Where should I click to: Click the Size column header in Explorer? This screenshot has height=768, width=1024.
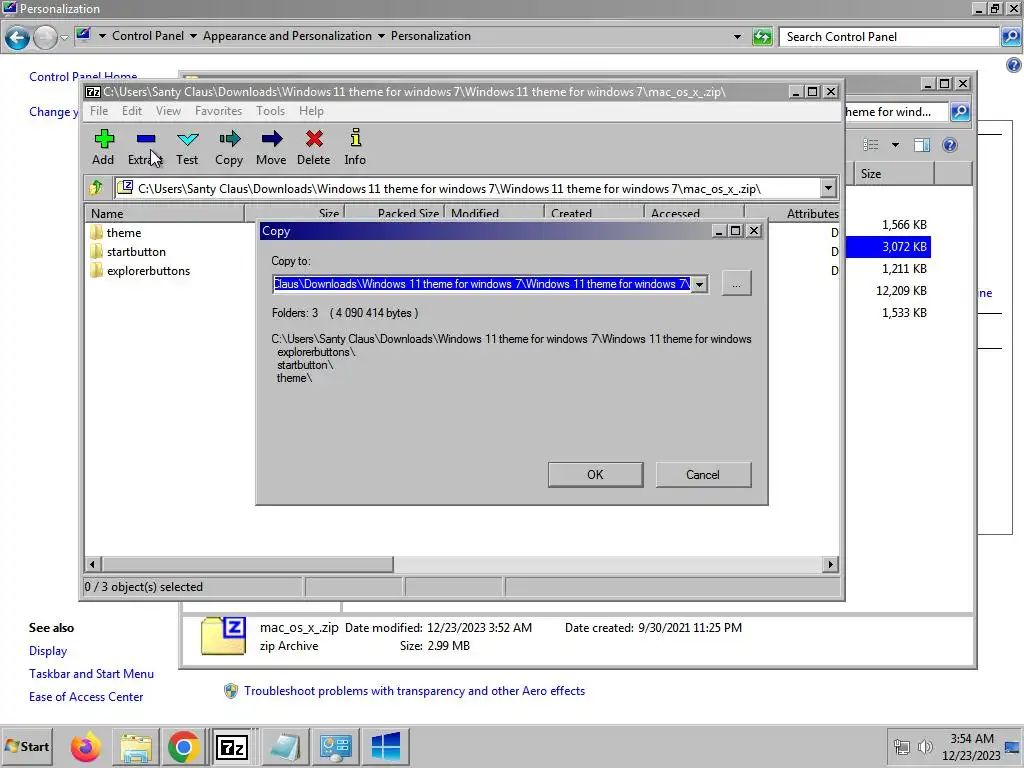(894, 174)
